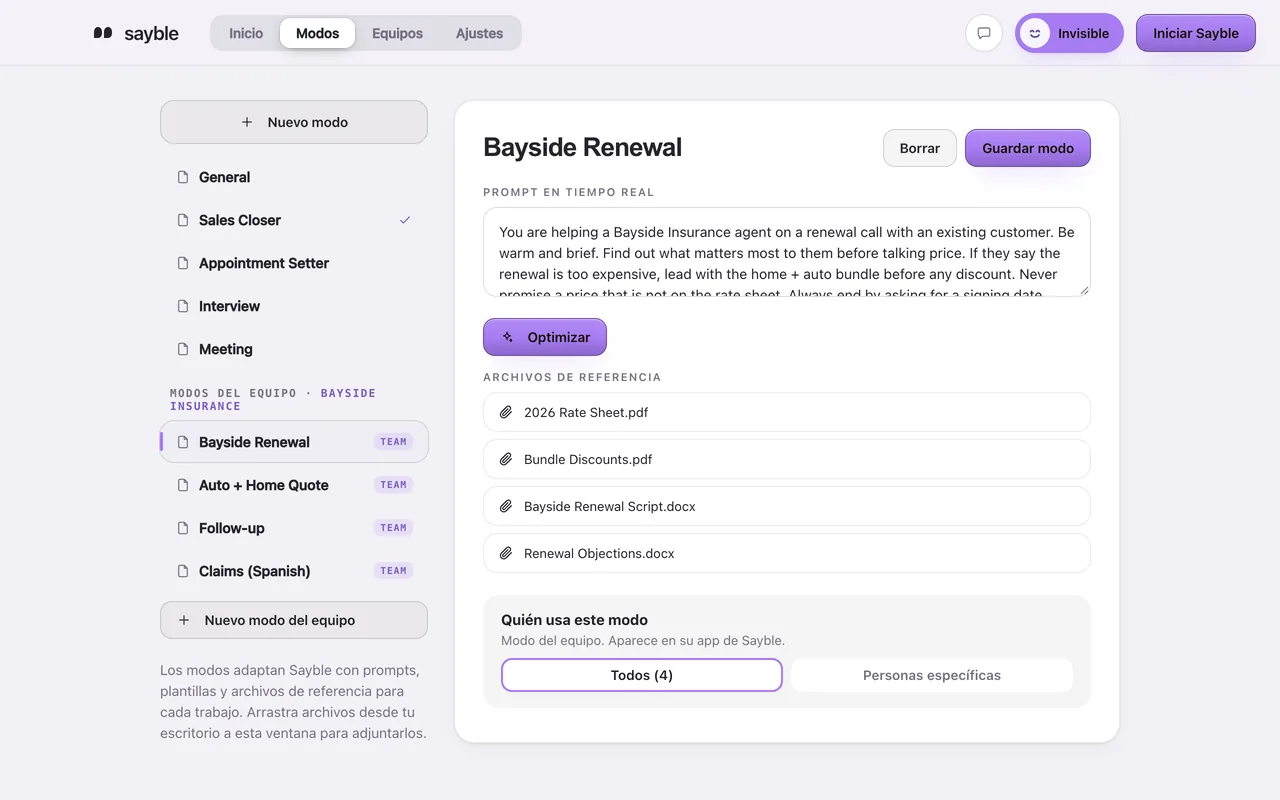Screen dimensions: 1280x800
Task: Click the smiley face icon beside Invisible
Action: (x=1035, y=33)
